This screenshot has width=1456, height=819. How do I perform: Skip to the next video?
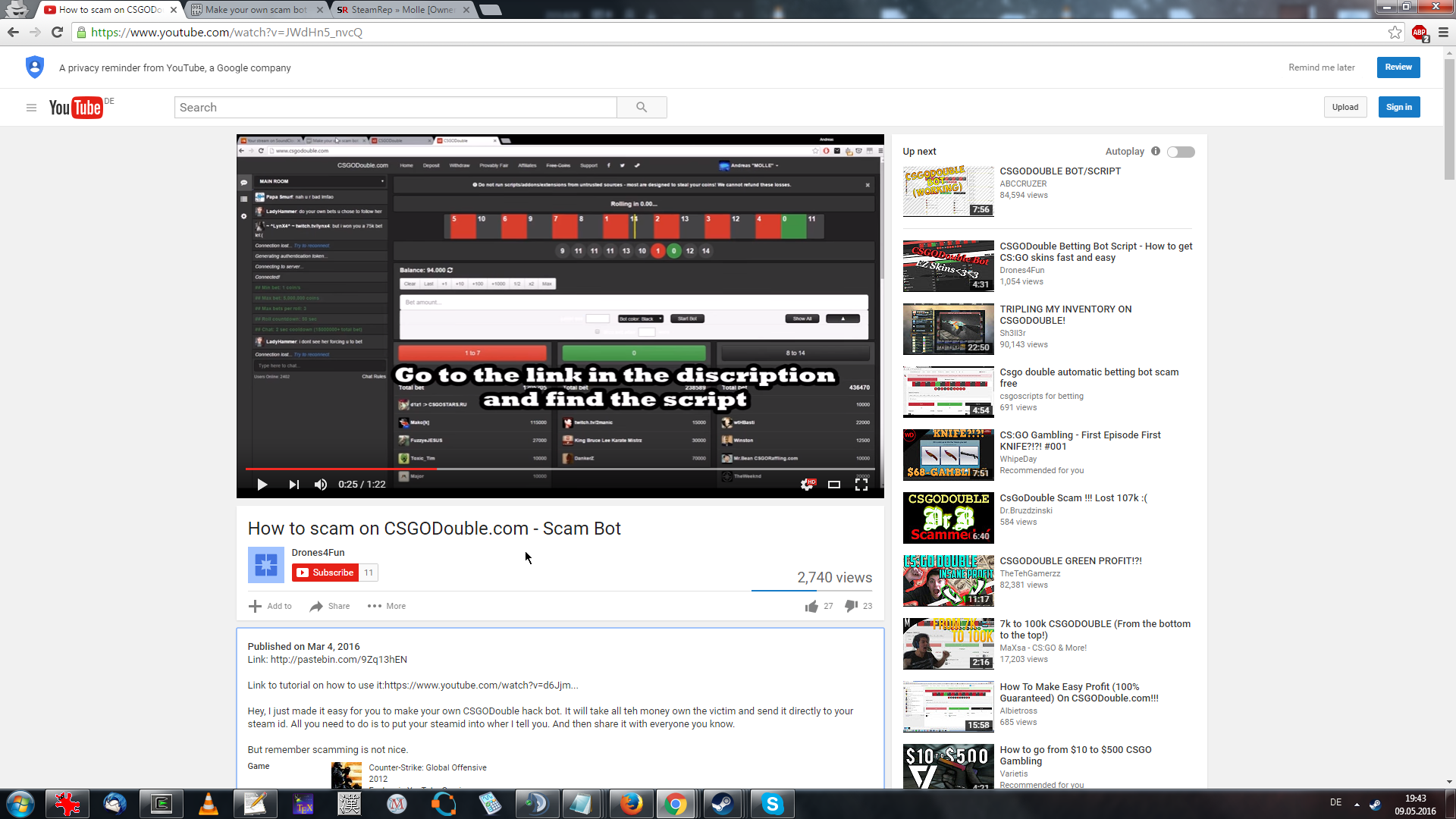293,485
